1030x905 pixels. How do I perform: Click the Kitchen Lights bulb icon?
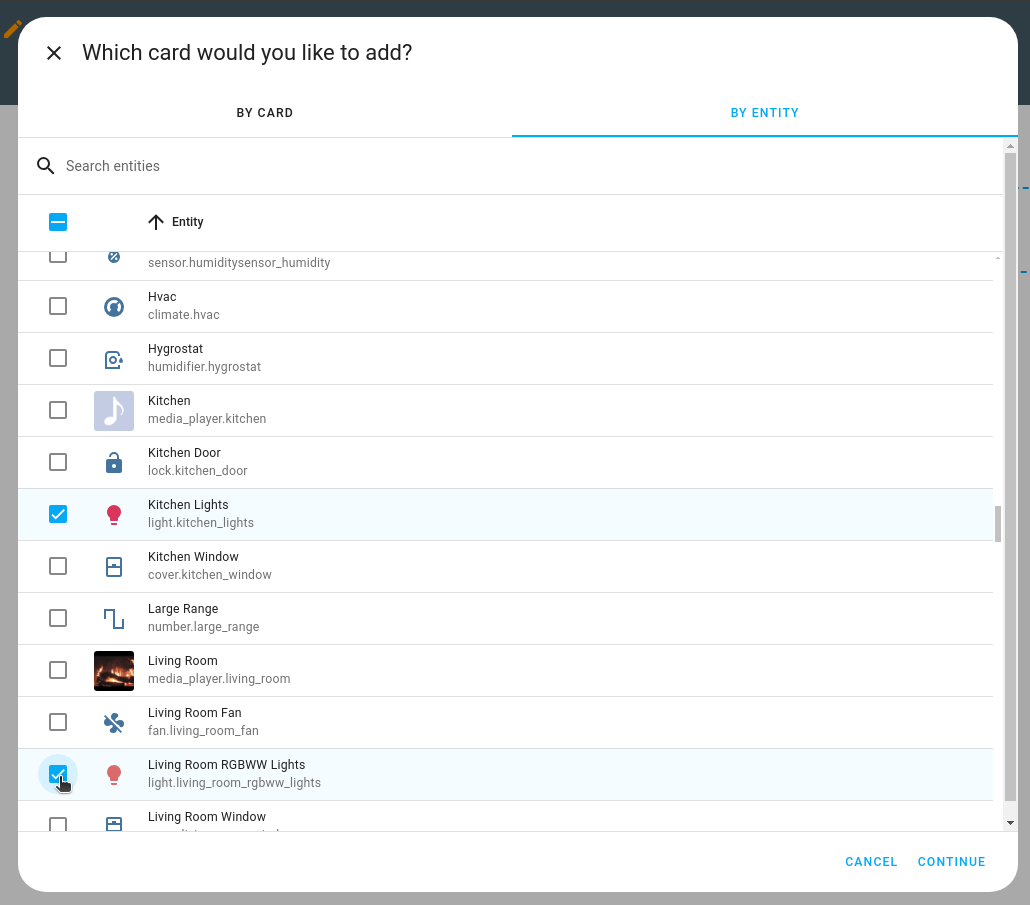[x=113, y=514]
